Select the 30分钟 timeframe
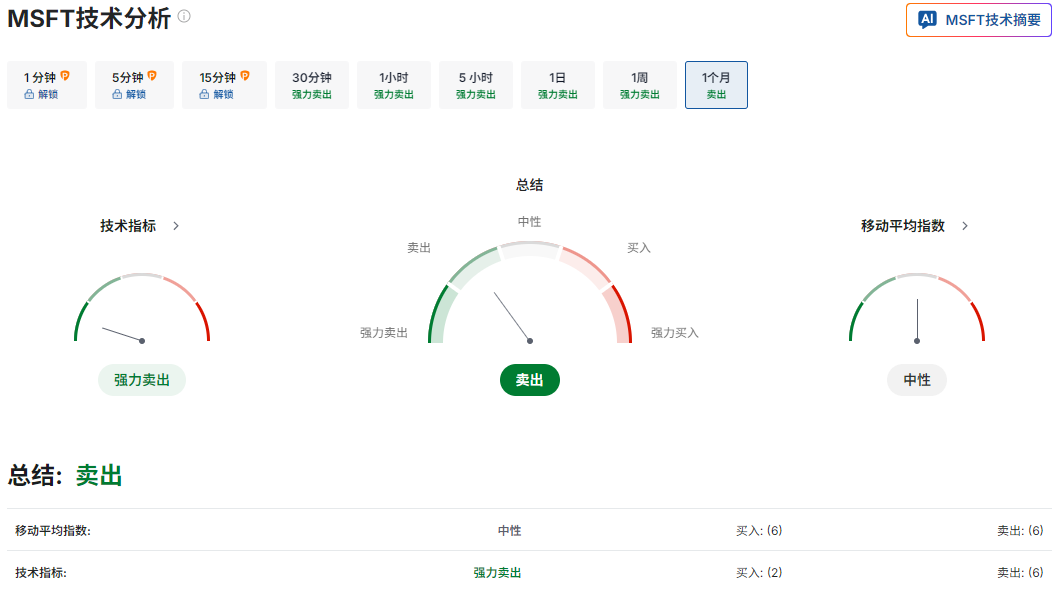Image resolution: width=1059 pixels, height=590 pixels. (x=311, y=84)
